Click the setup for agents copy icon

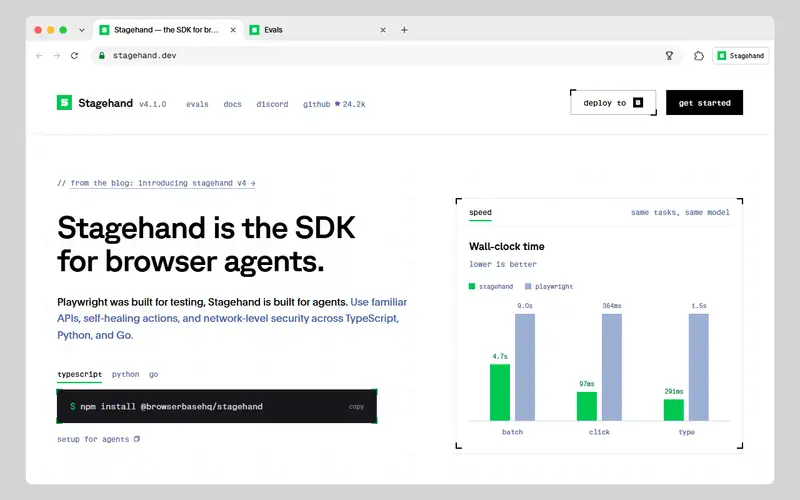(x=137, y=439)
